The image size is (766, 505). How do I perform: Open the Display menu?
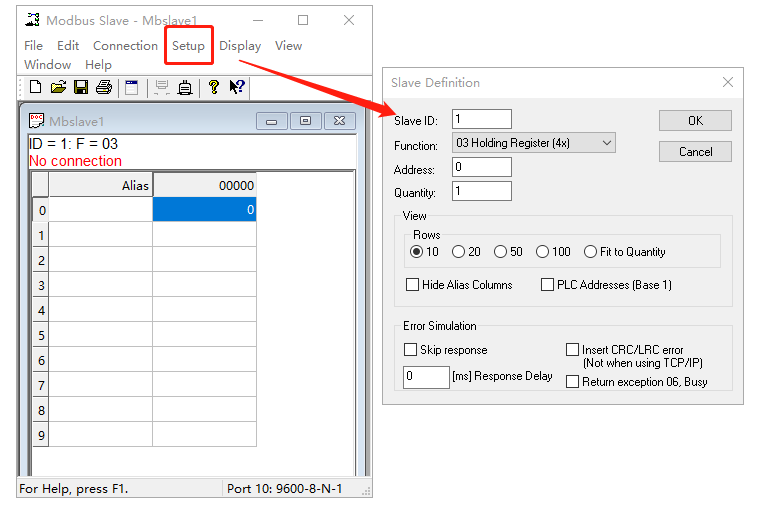coord(239,46)
